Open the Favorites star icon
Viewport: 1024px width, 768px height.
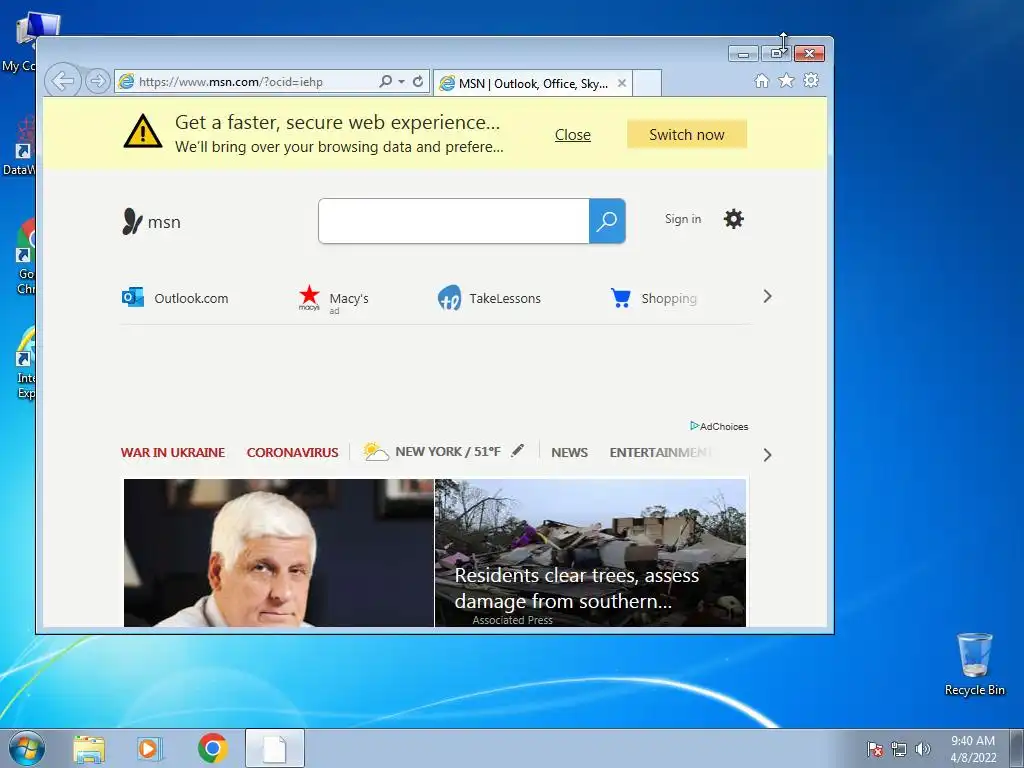click(x=786, y=80)
